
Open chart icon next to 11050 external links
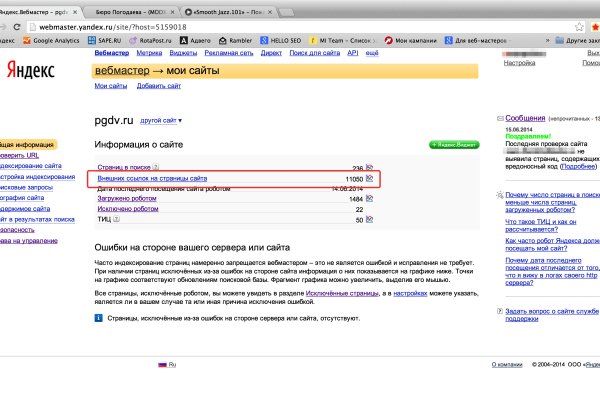point(369,179)
